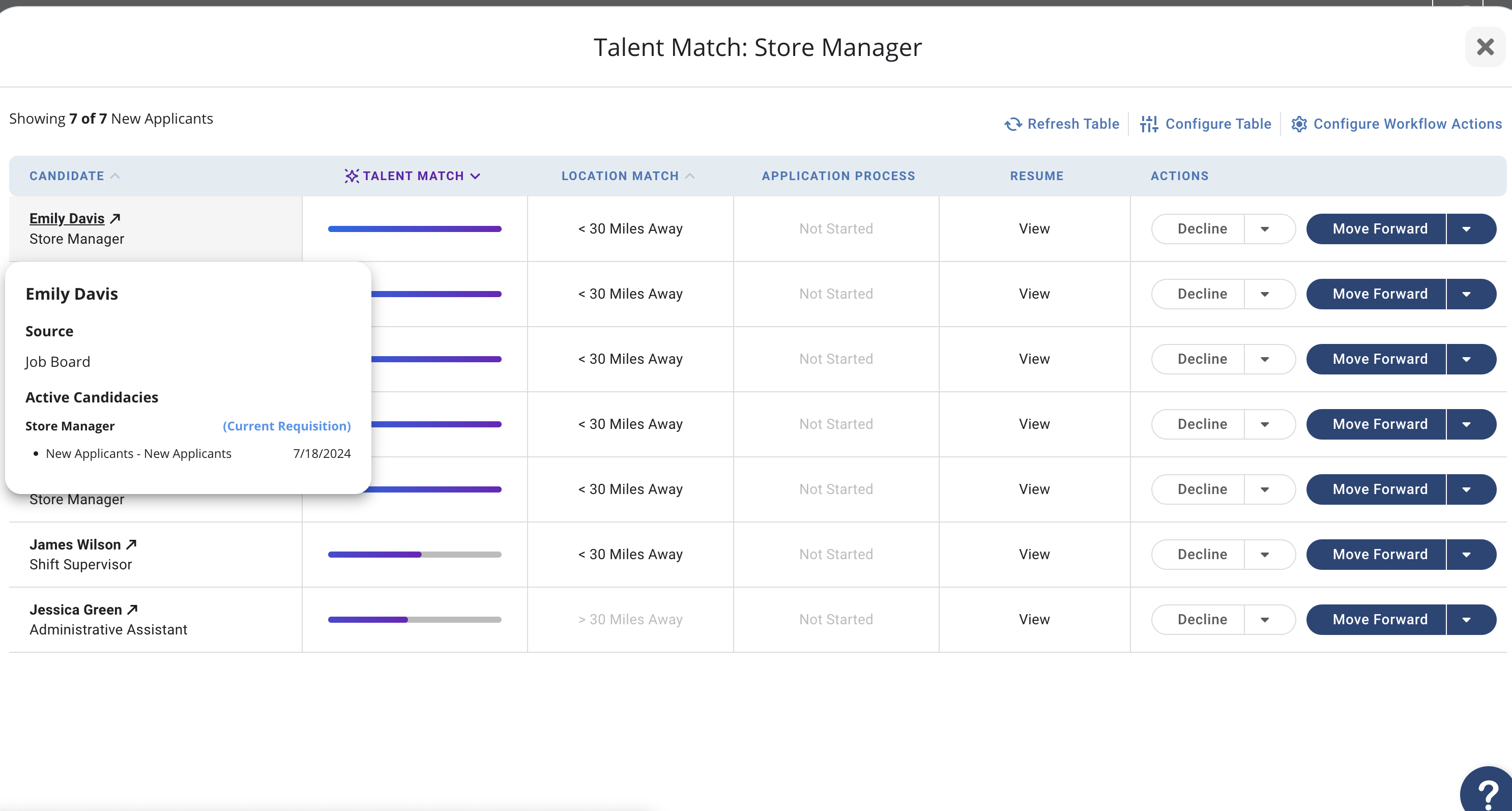
Task: Click 'Job Board' source in popup
Action: pos(57,362)
